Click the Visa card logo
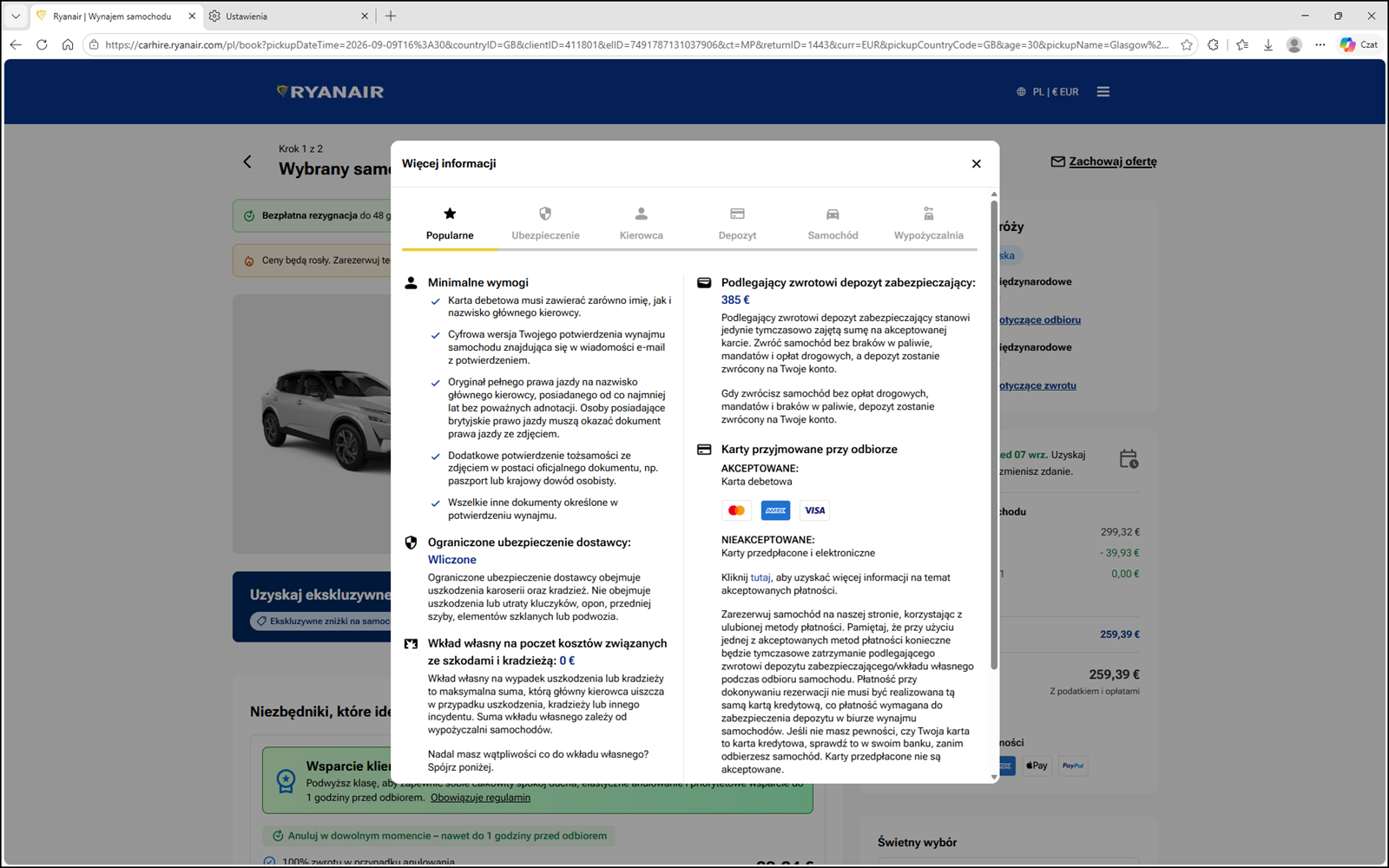Viewport: 1389px width, 868px height. [814, 510]
